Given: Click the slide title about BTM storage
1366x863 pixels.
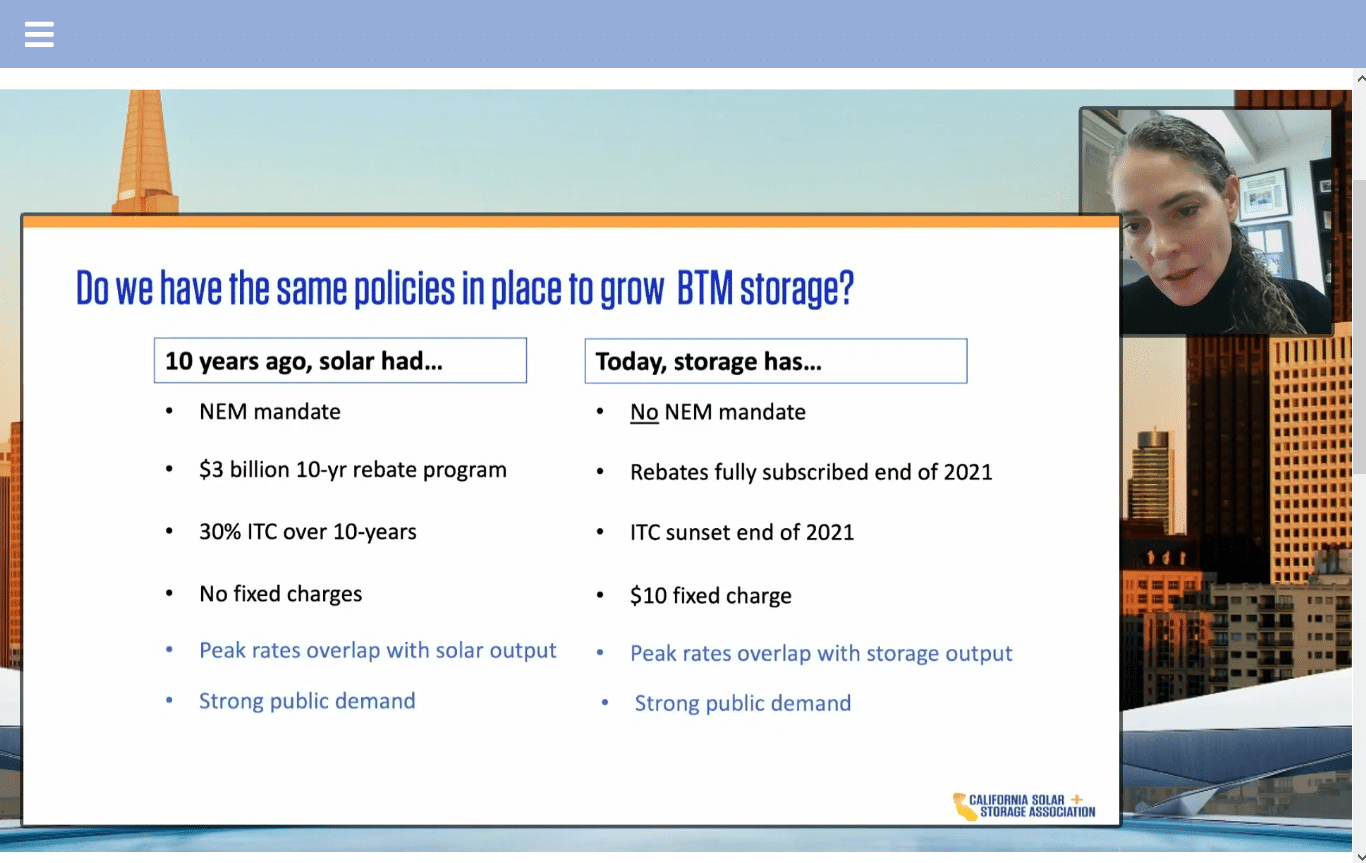Looking at the screenshot, I should (x=465, y=289).
